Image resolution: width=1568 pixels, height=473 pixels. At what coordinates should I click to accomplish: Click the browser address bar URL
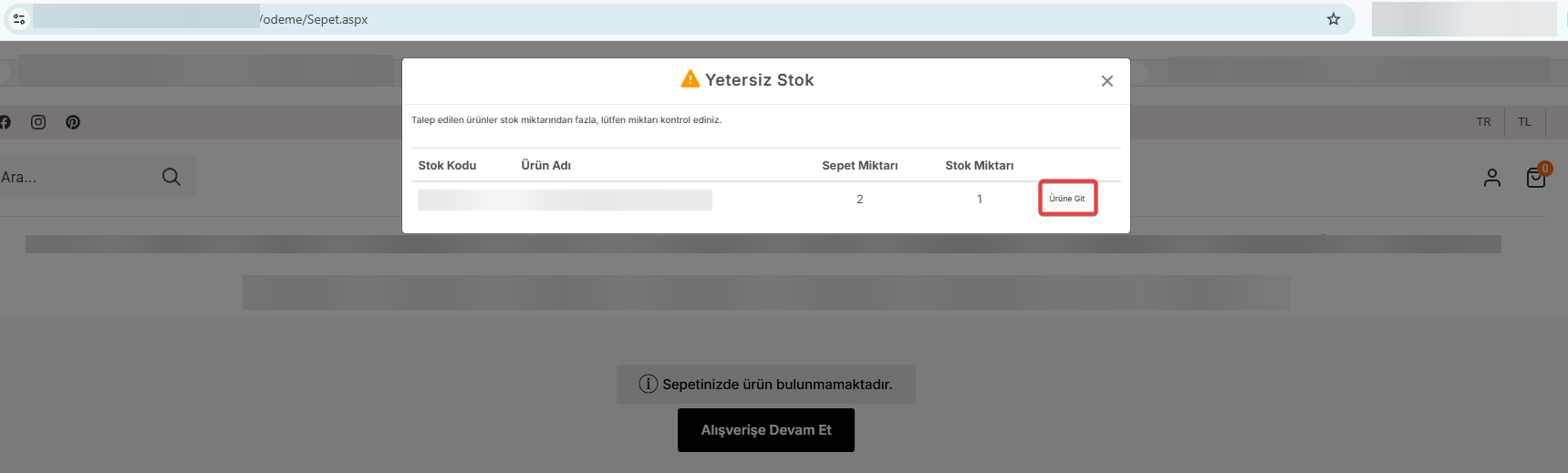click(x=314, y=19)
